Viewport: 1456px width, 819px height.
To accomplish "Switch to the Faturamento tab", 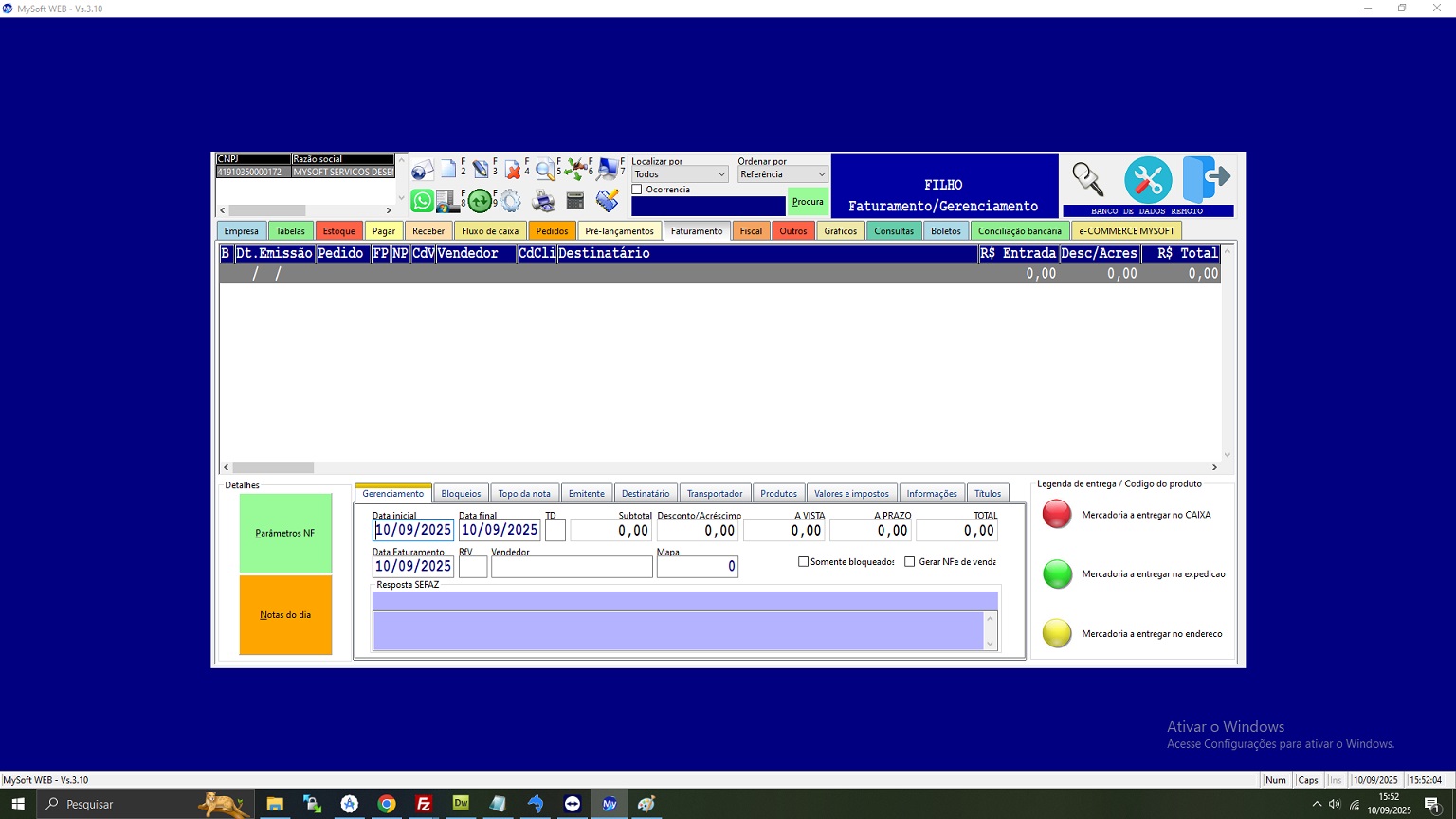I will click(697, 230).
